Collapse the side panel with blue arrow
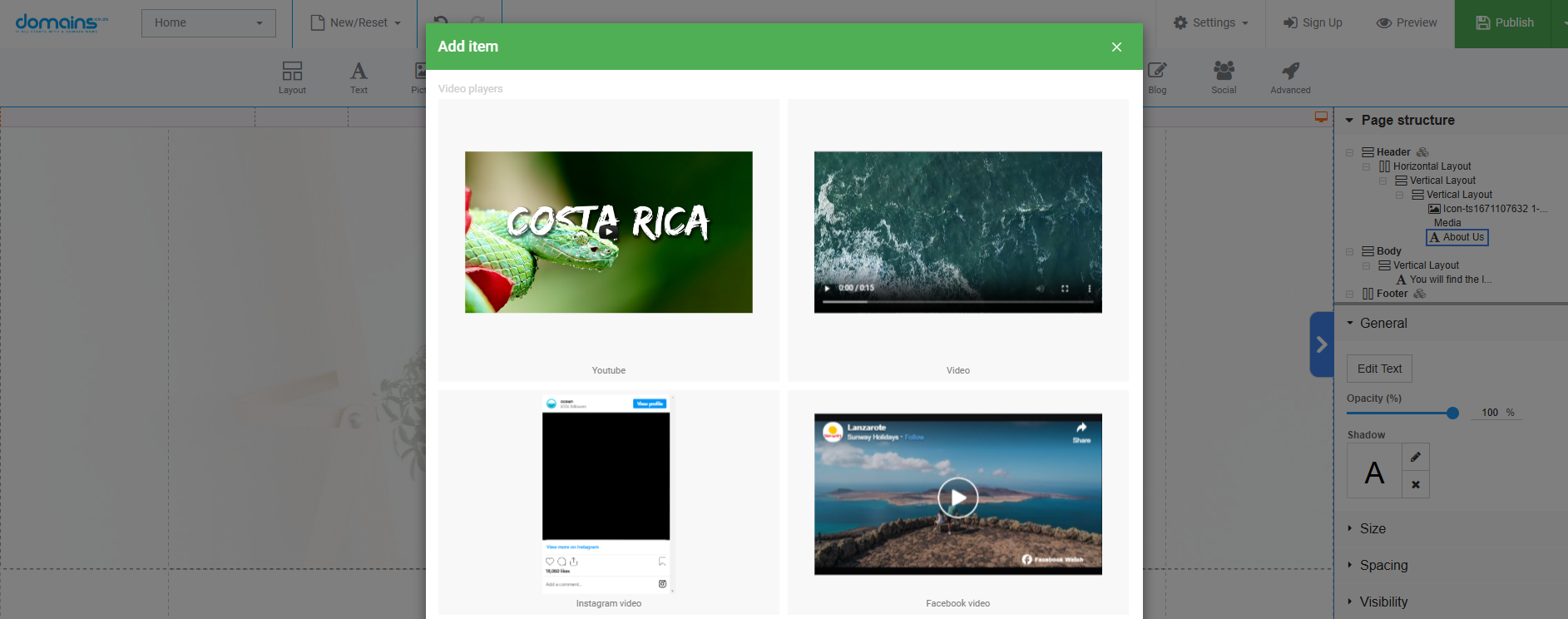Image resolution: width=1568 pixels, height=619 pixels. pyautogui.click(x=1321, y=344)
